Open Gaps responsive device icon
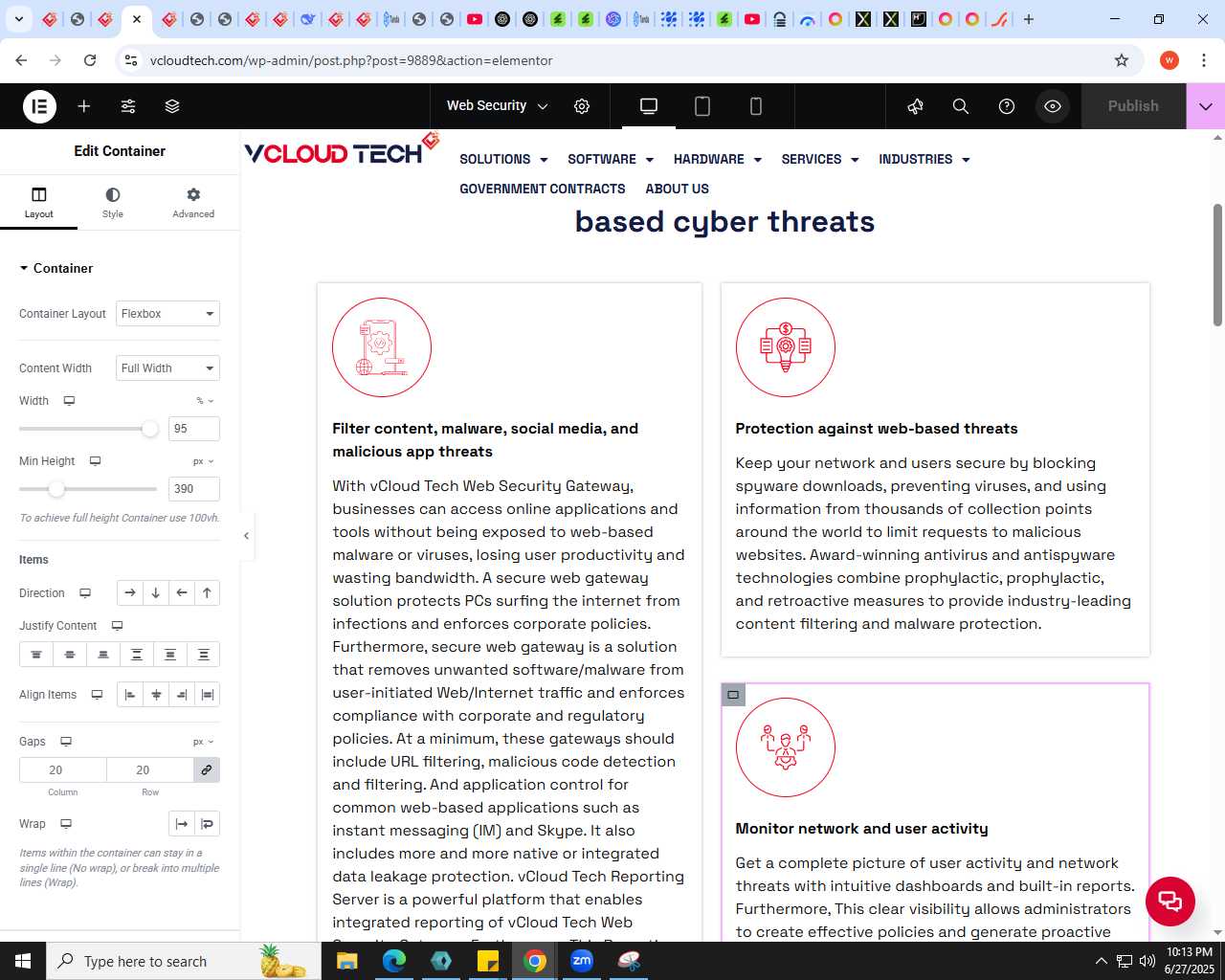Viewport: 1225px width, 980px height. point(66,742)
